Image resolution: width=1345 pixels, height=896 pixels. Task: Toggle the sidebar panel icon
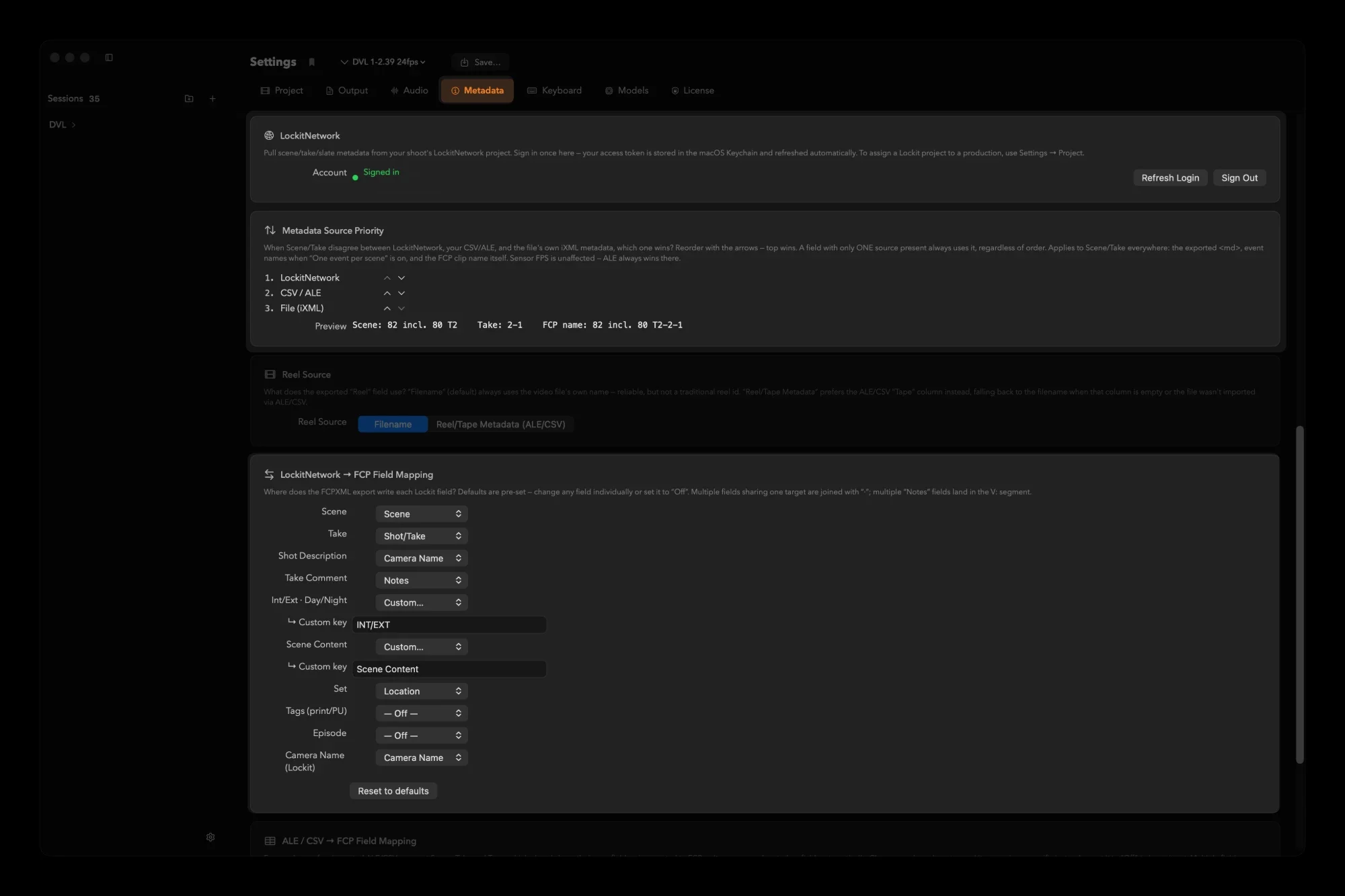(x=109, y=58)
